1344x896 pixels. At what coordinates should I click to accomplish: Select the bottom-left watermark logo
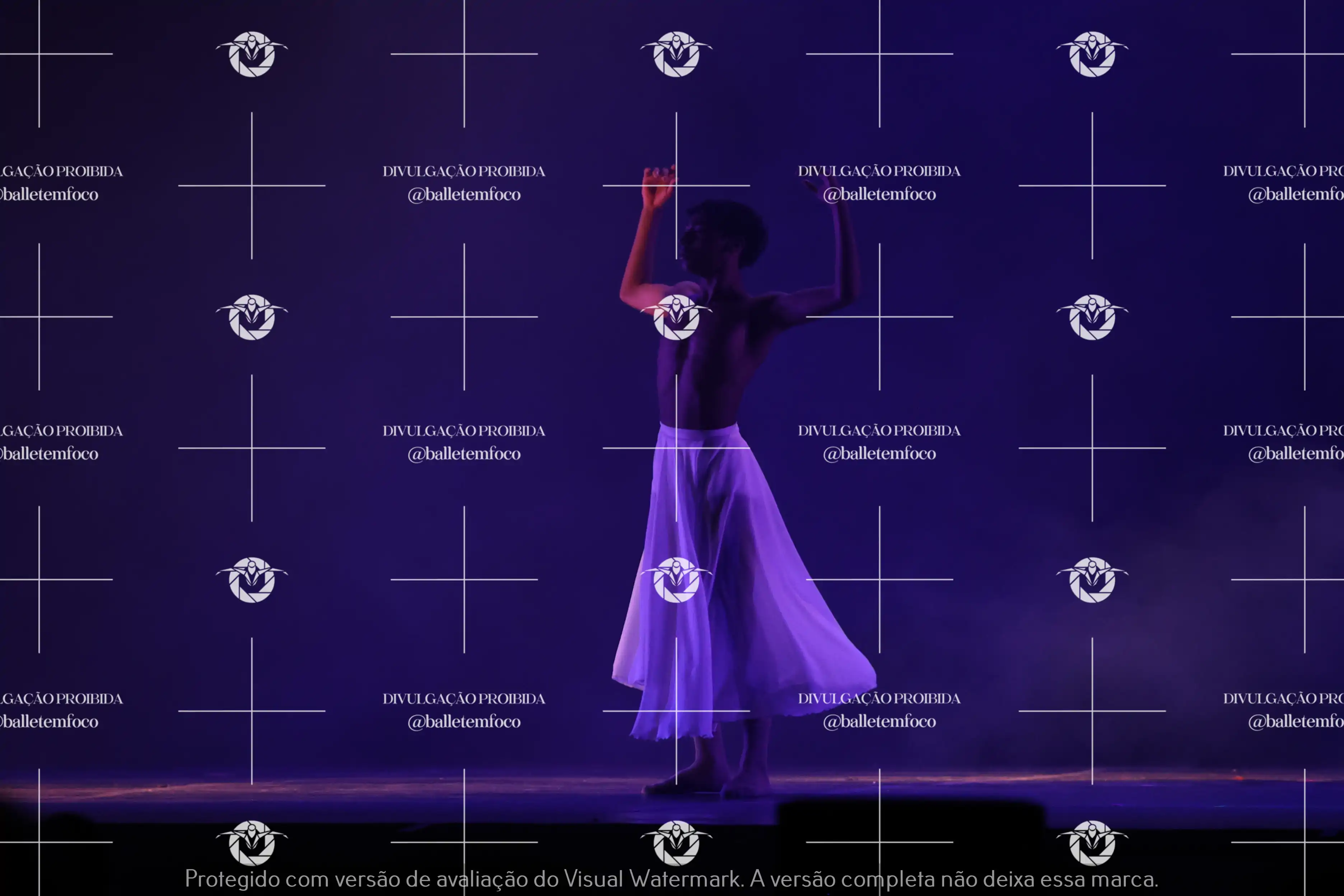(251, 843)
